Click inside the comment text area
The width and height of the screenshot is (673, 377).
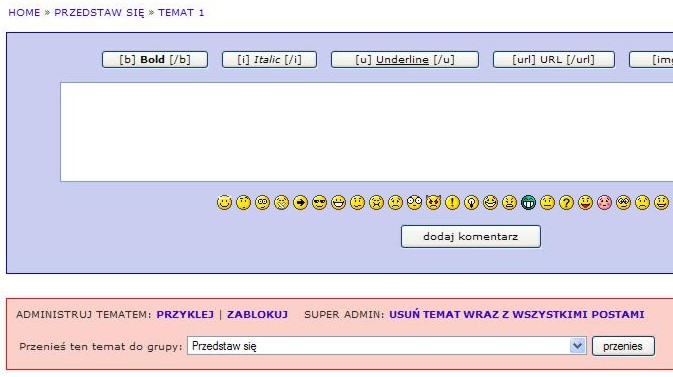point(367,132)
